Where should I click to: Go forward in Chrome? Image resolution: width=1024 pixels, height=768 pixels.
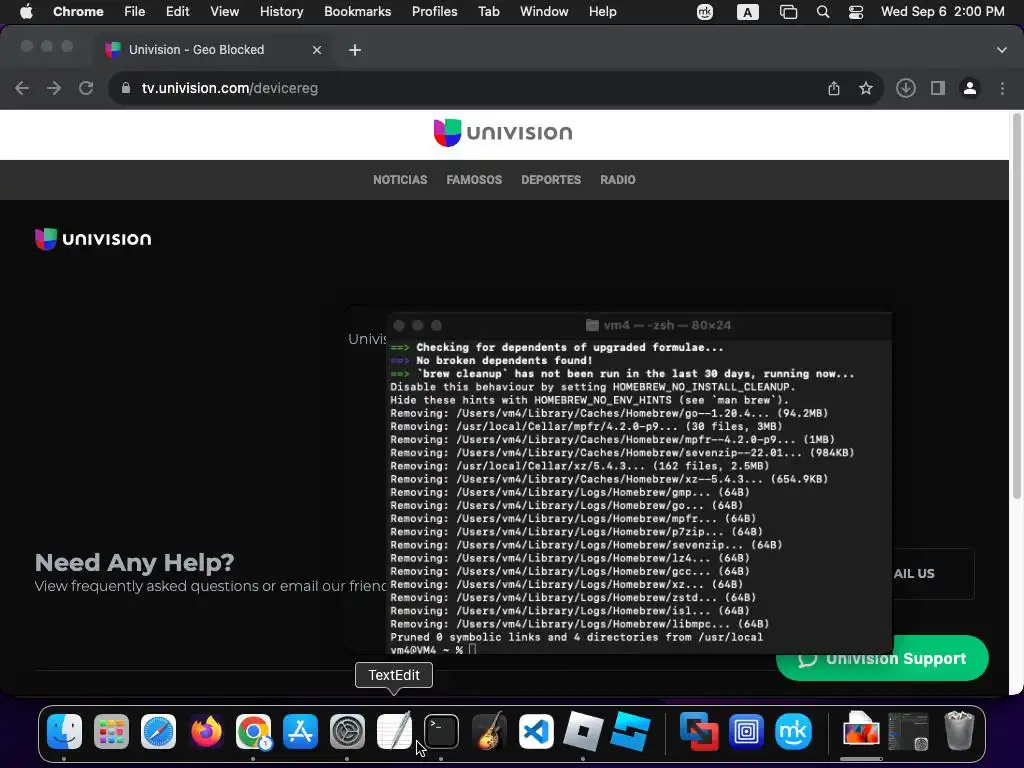(54, 88)
